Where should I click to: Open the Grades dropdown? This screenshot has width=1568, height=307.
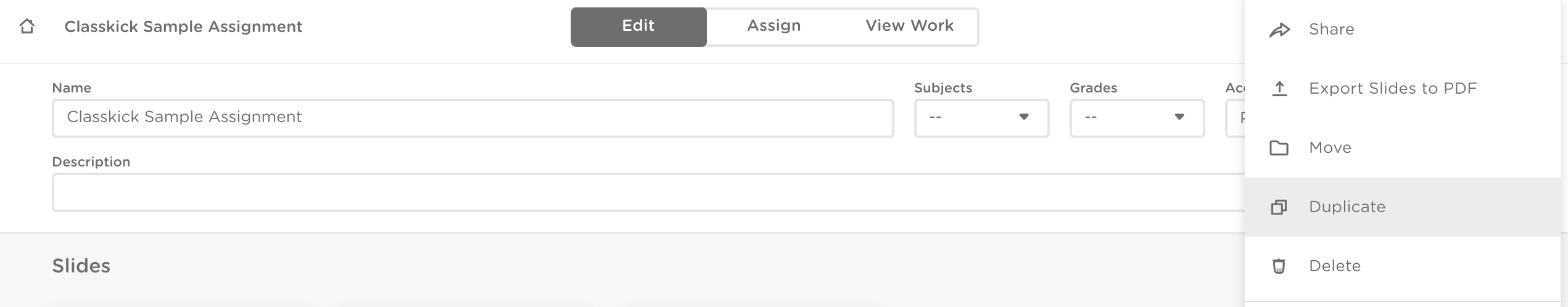coord(1136,118)
